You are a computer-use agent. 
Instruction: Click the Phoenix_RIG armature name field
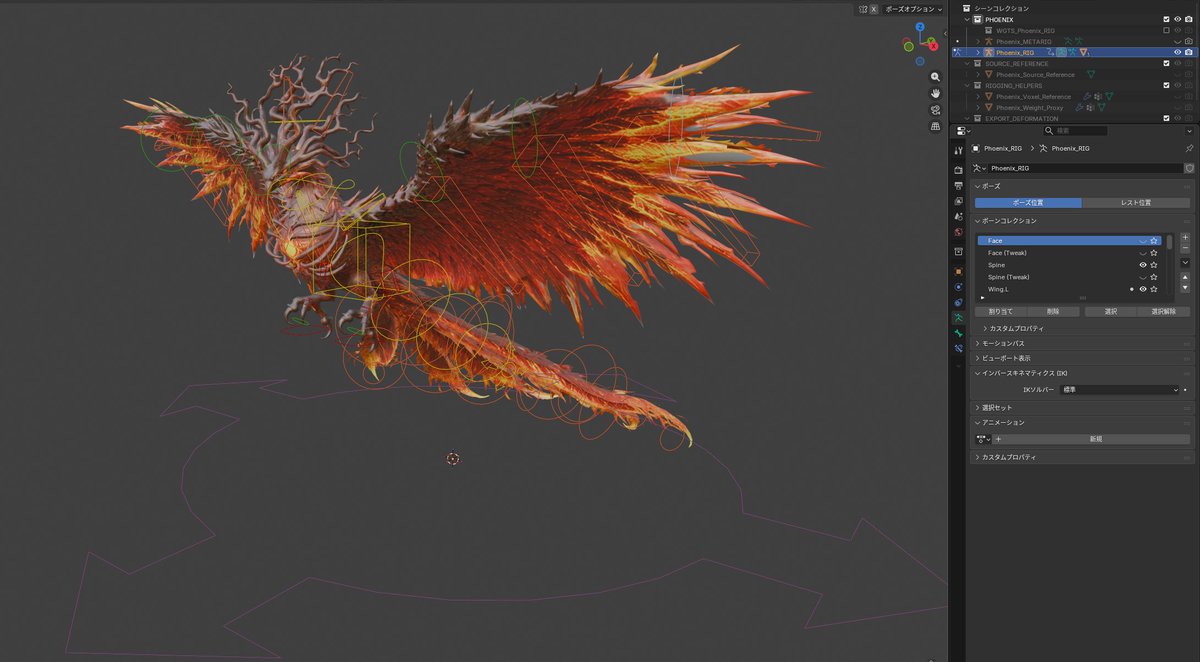click(x=1085, y=168)
